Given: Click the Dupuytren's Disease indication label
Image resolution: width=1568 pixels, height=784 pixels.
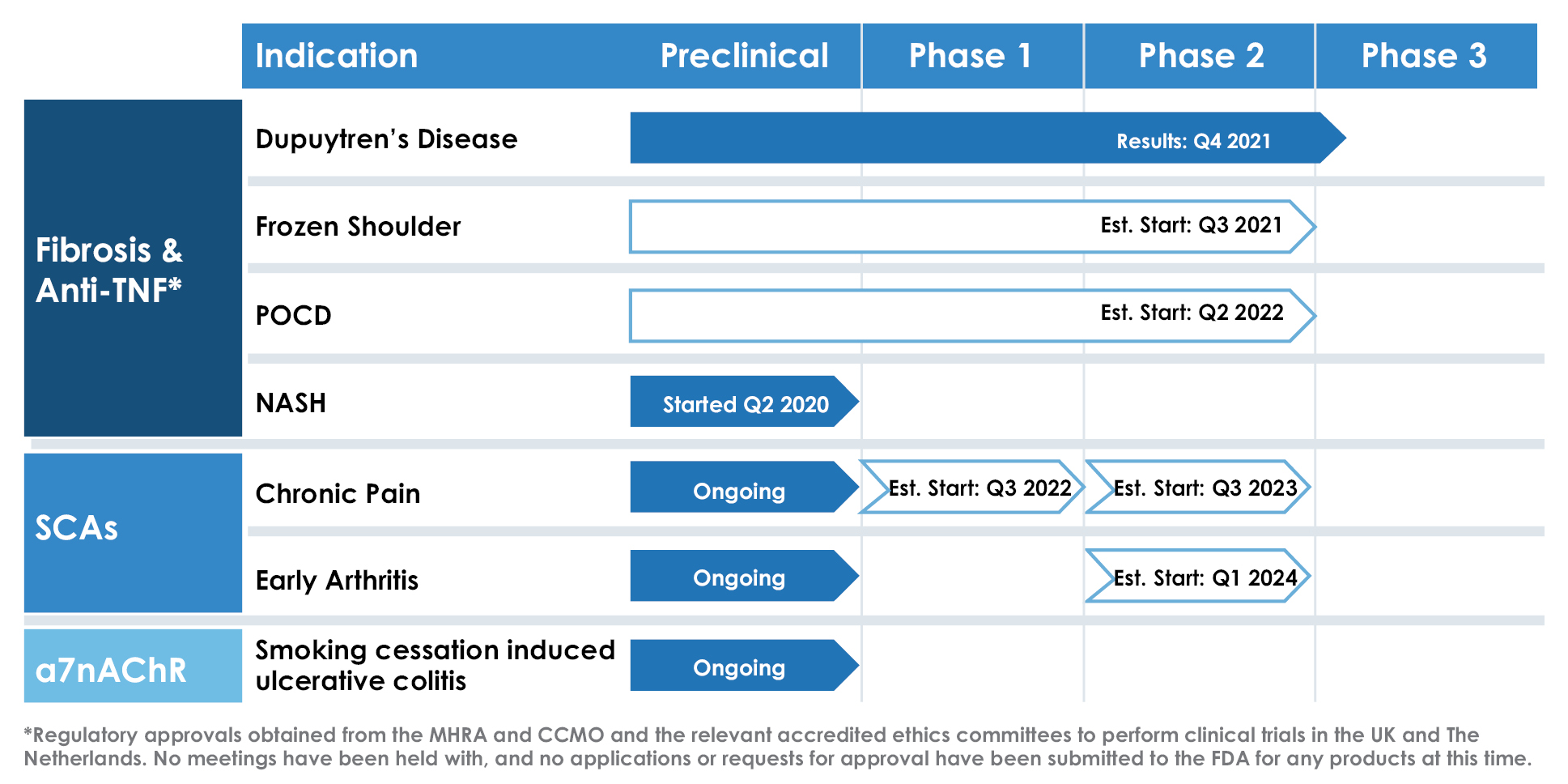Looking at the screenshot, I should pos(386,139).
